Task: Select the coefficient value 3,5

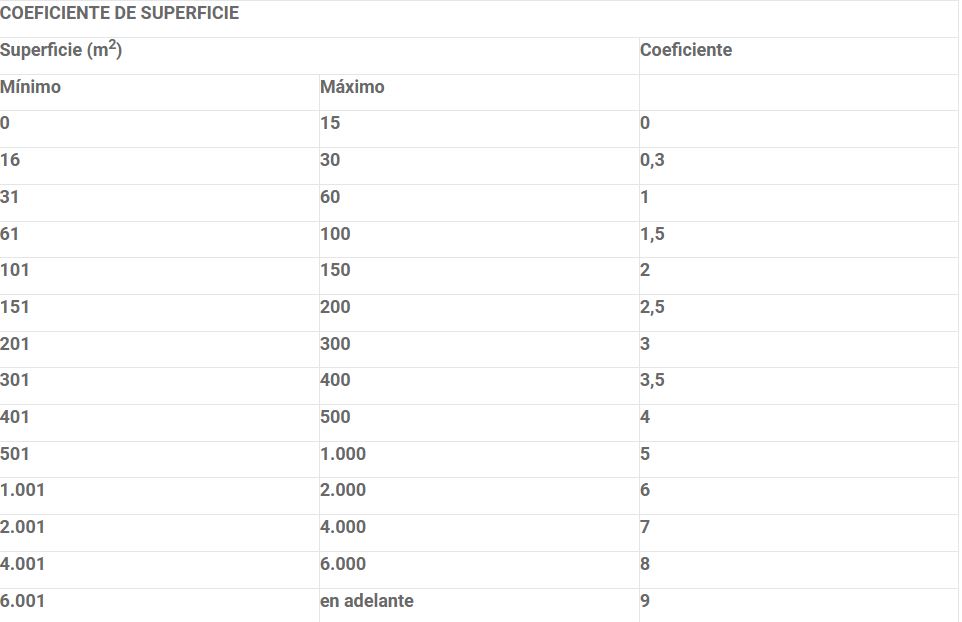Action: [652, 380]
